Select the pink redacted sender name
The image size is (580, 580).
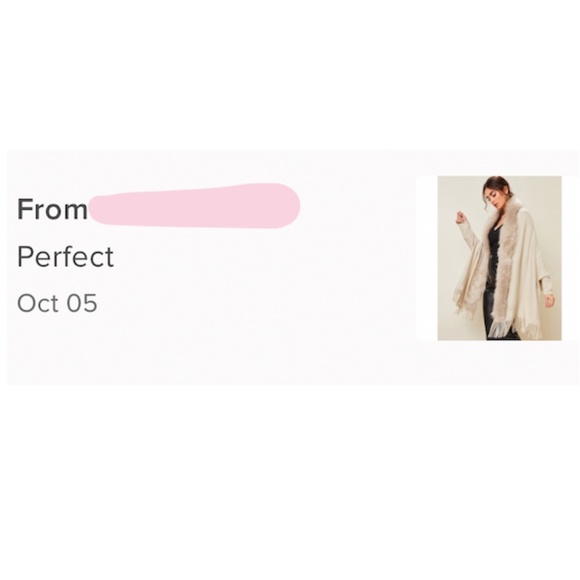(x=195, y=206)
